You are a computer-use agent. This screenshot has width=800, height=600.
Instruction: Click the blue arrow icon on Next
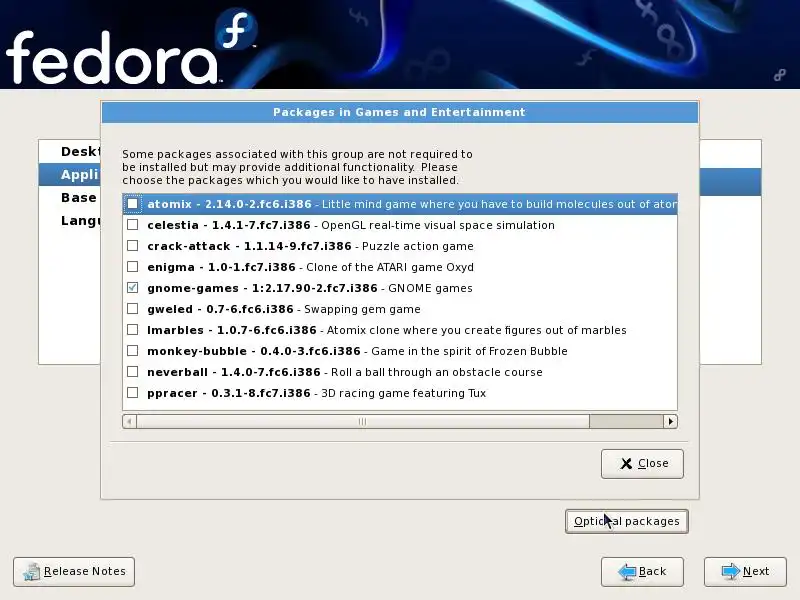coord(731,571)
